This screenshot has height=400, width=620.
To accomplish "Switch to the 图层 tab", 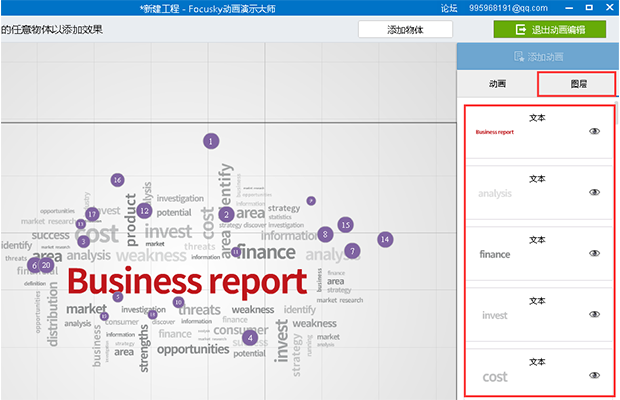I will coord(578,84).
